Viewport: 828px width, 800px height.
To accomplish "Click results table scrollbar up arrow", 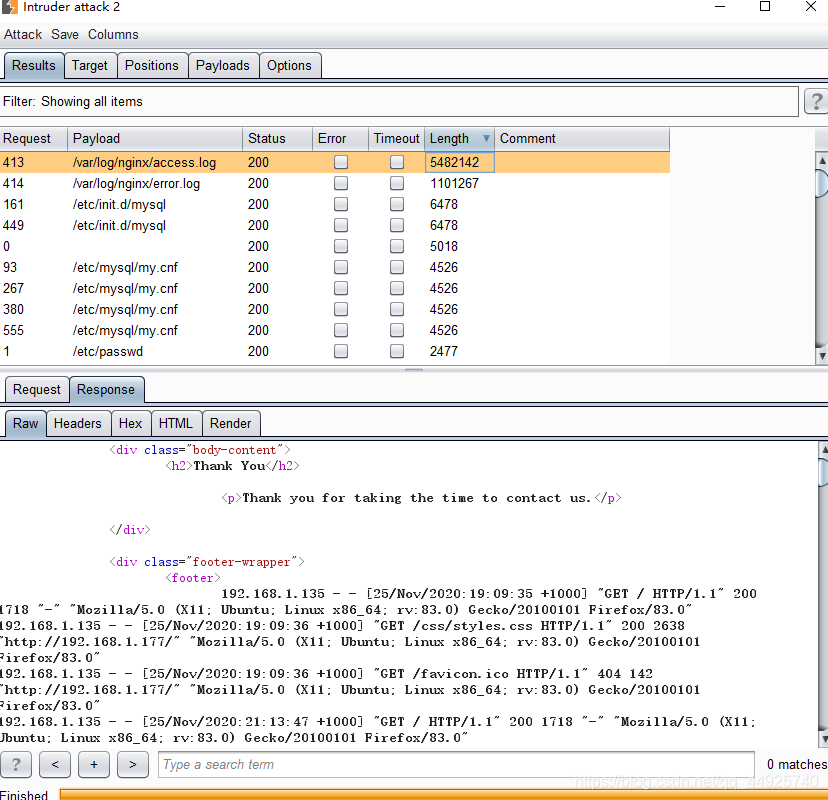I will pyautogui.click(x=822, y=160).
